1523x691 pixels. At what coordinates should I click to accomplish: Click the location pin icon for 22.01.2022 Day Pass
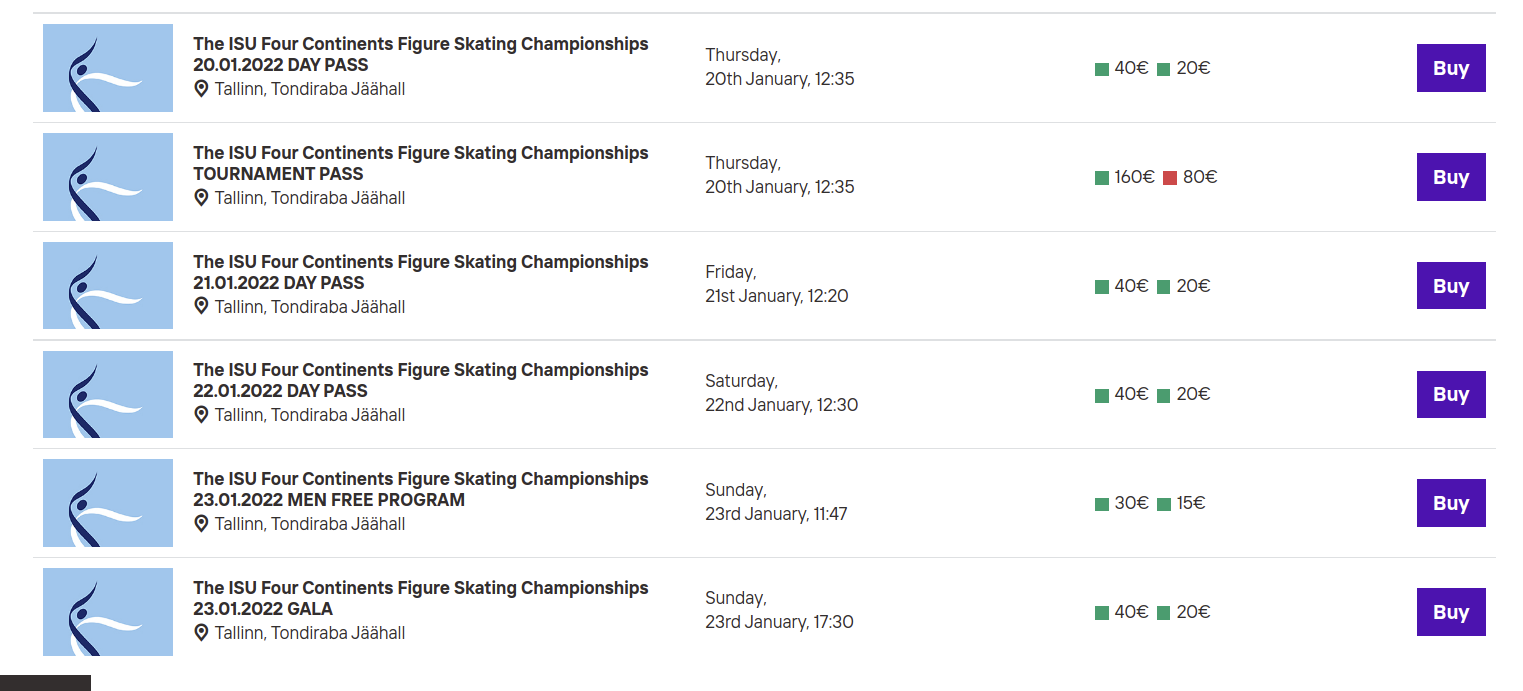point(201,415)
